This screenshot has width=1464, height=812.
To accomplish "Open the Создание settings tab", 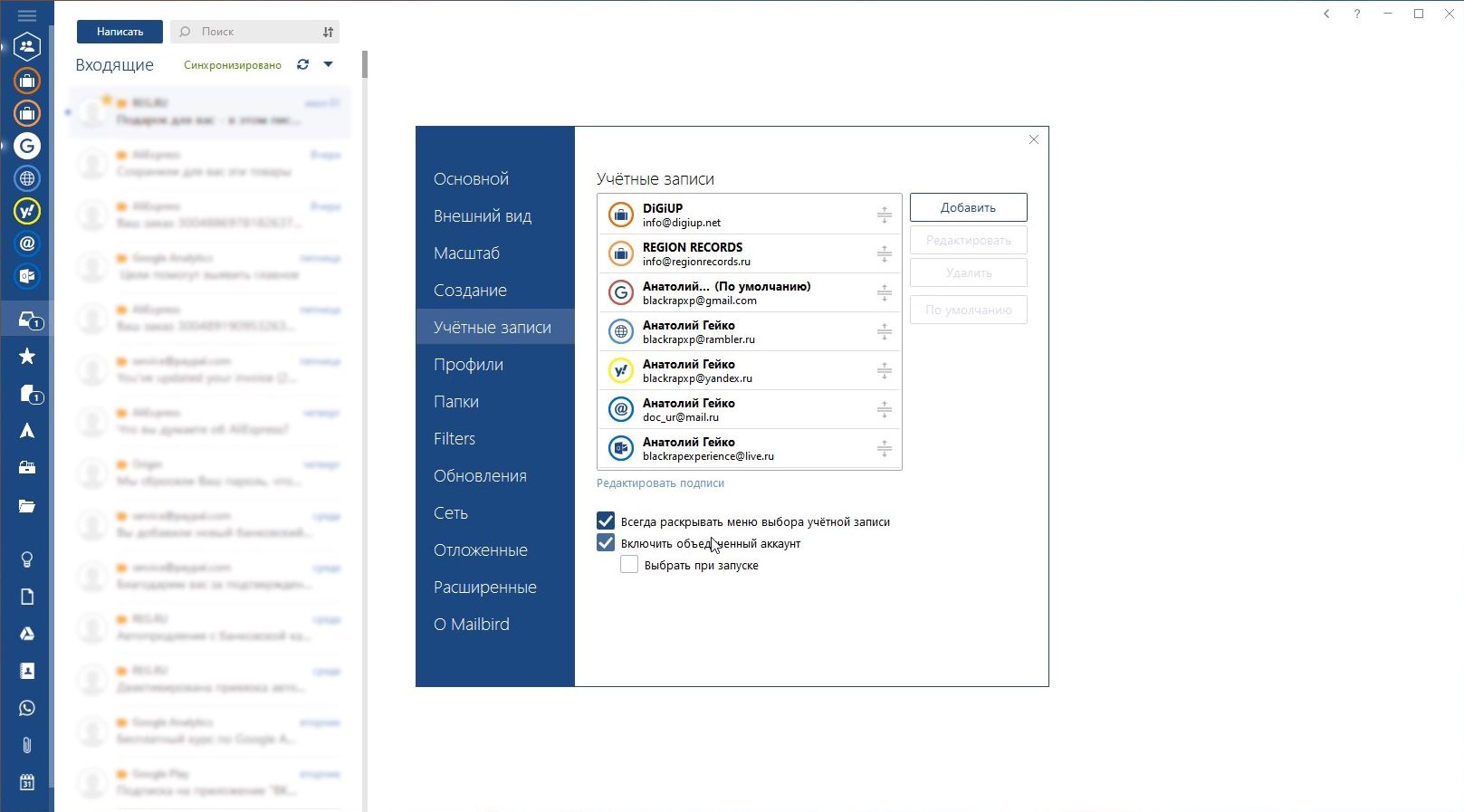I will coord(495,291).
